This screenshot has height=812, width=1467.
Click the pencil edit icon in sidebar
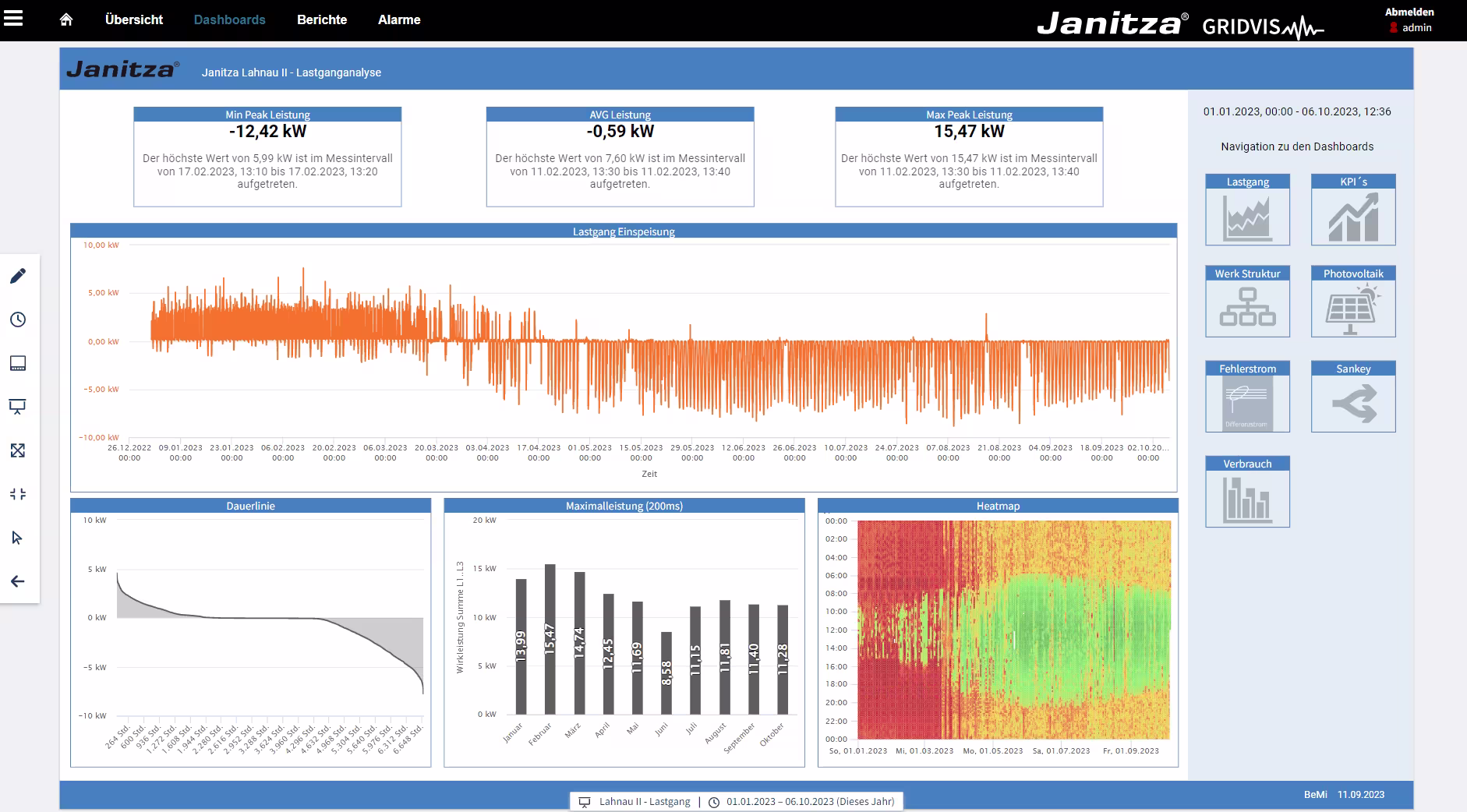click(x=18, y=276)
